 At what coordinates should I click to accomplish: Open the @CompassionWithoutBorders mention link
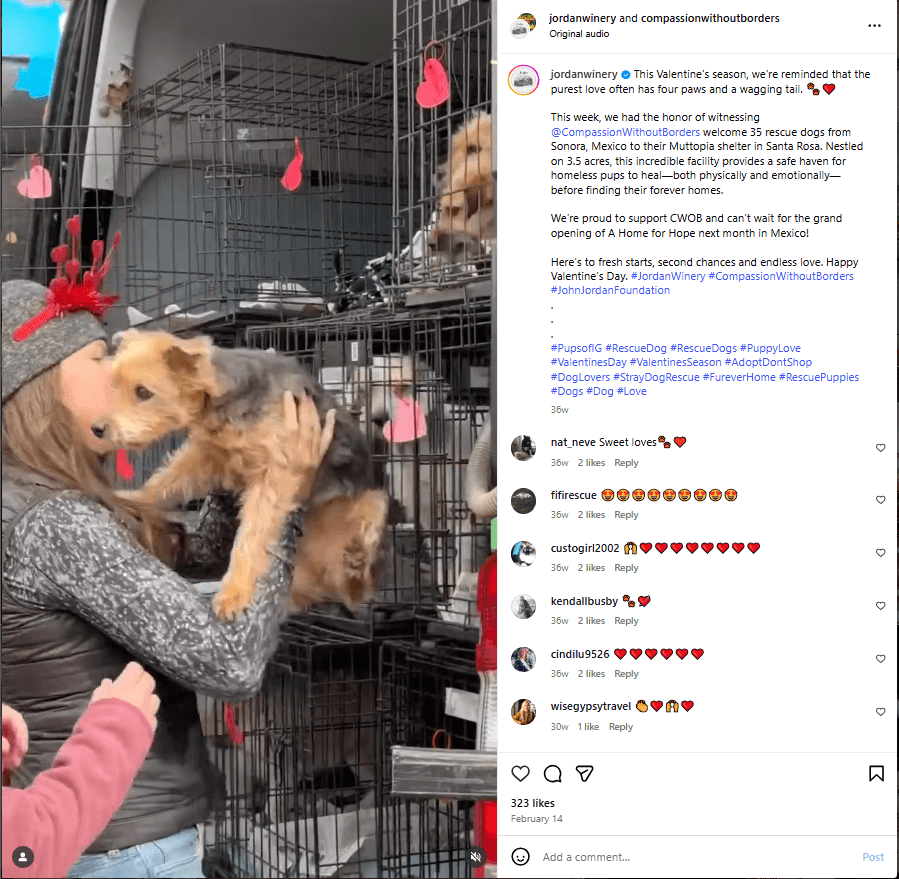click(x=625, y=132)
